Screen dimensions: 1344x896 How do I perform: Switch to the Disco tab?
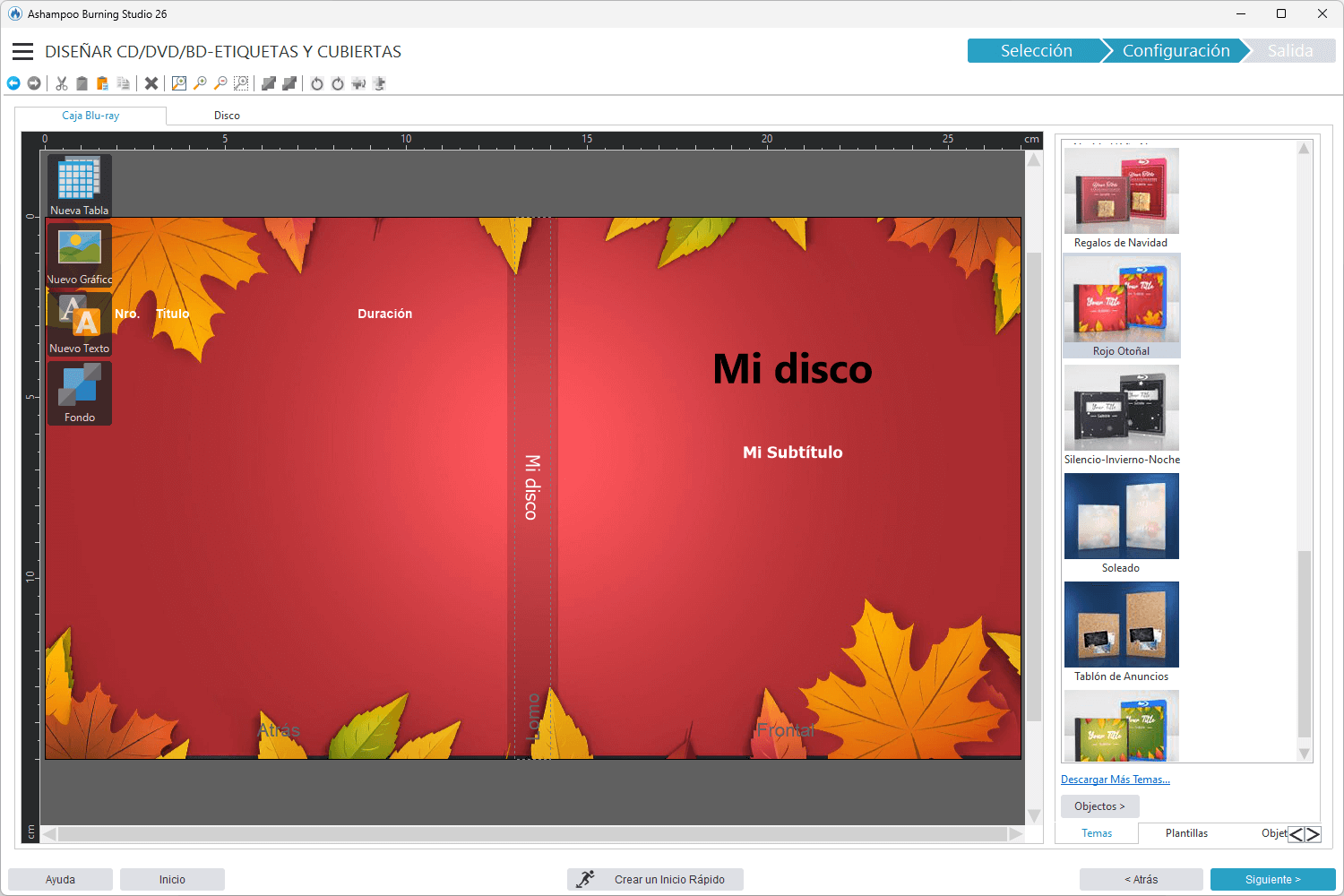(227, 116)
